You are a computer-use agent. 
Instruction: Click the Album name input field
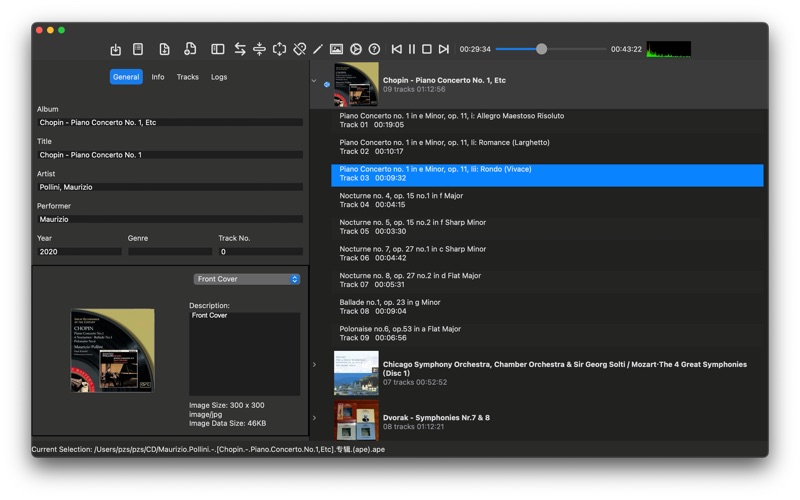click(x=170, y=122)
